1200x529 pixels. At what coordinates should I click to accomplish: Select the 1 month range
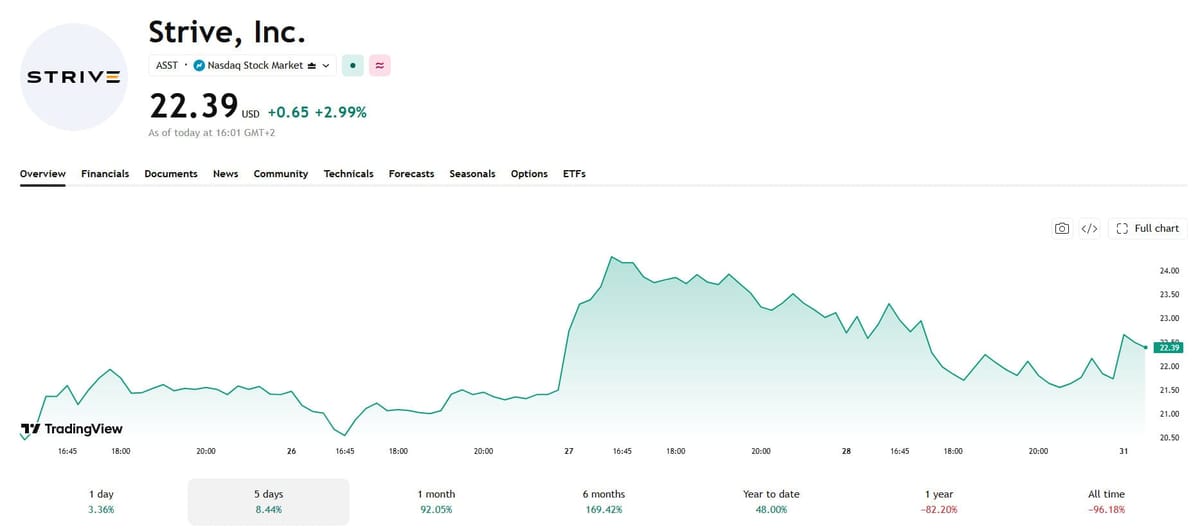coord(436,501)
